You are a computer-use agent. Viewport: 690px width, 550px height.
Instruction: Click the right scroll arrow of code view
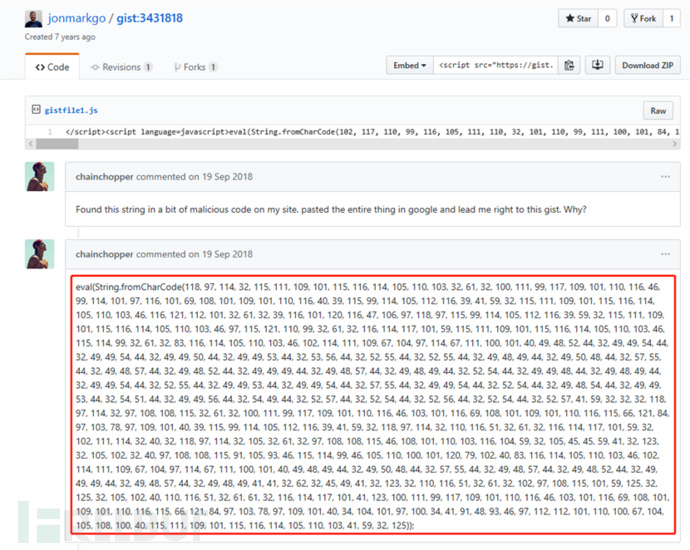pos(675,144)
